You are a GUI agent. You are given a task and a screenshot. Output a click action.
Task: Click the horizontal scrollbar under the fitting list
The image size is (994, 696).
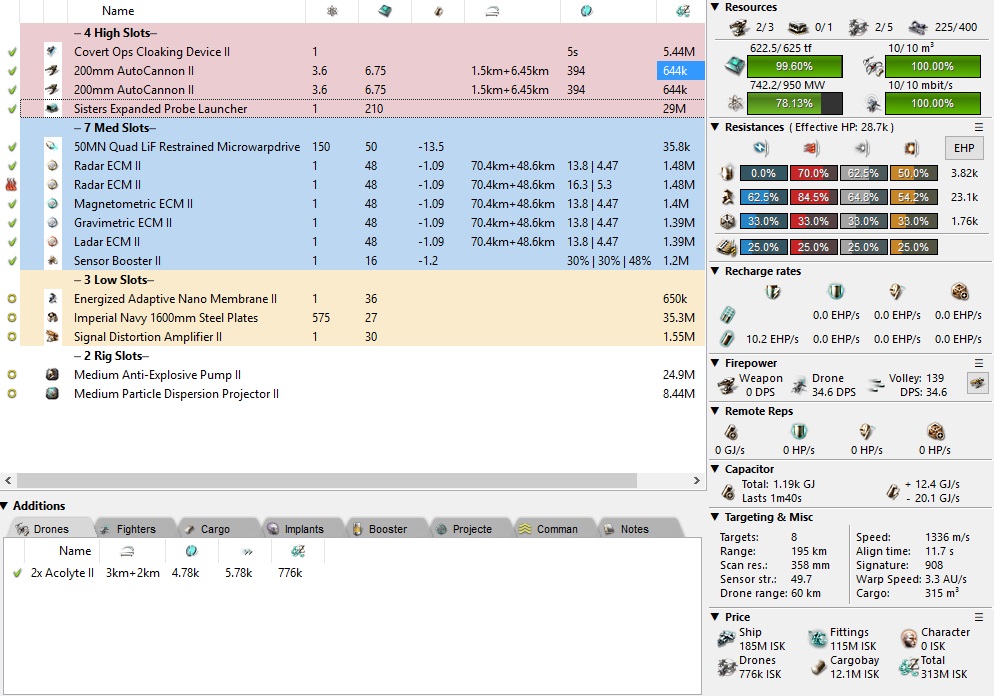pyautogui.click(x=360, y=481)
